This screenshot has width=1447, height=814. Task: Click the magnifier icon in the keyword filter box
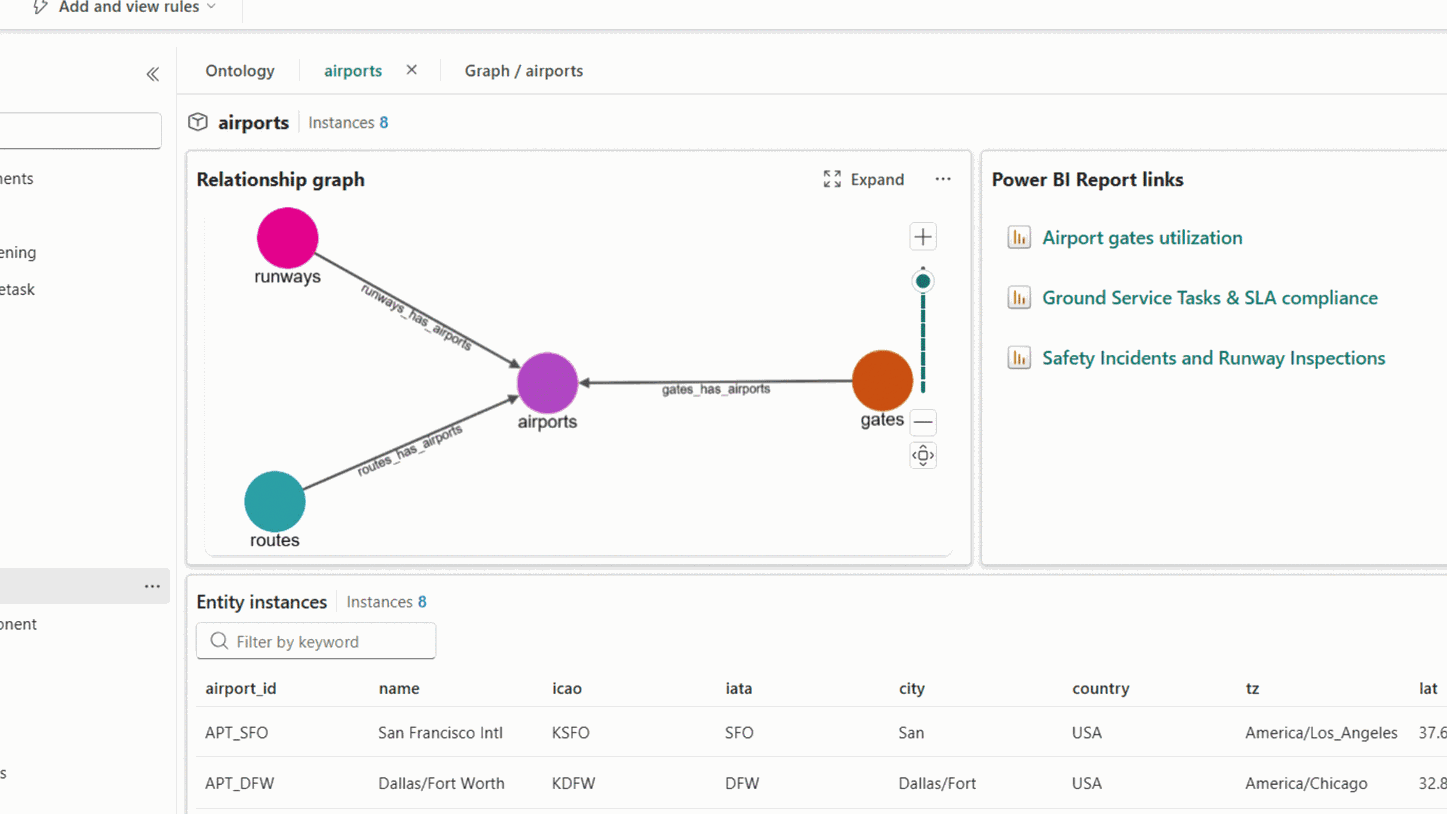[218, 641]
